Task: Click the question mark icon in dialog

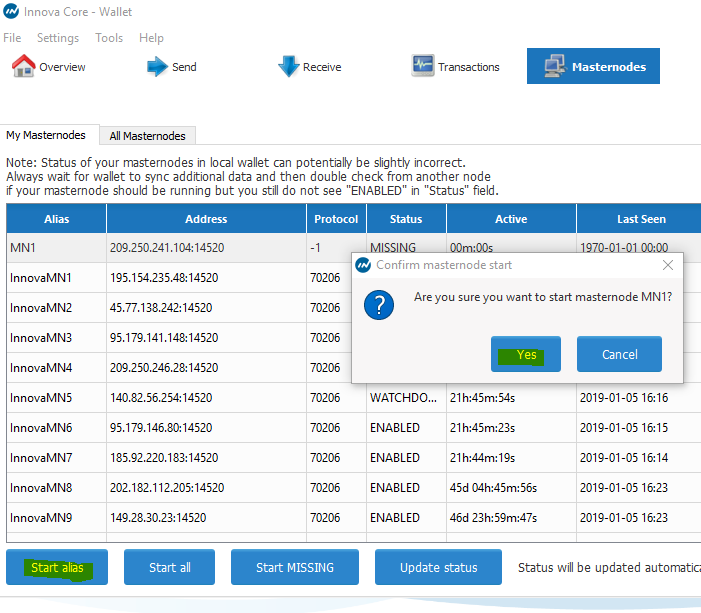Action: (379, 305)
